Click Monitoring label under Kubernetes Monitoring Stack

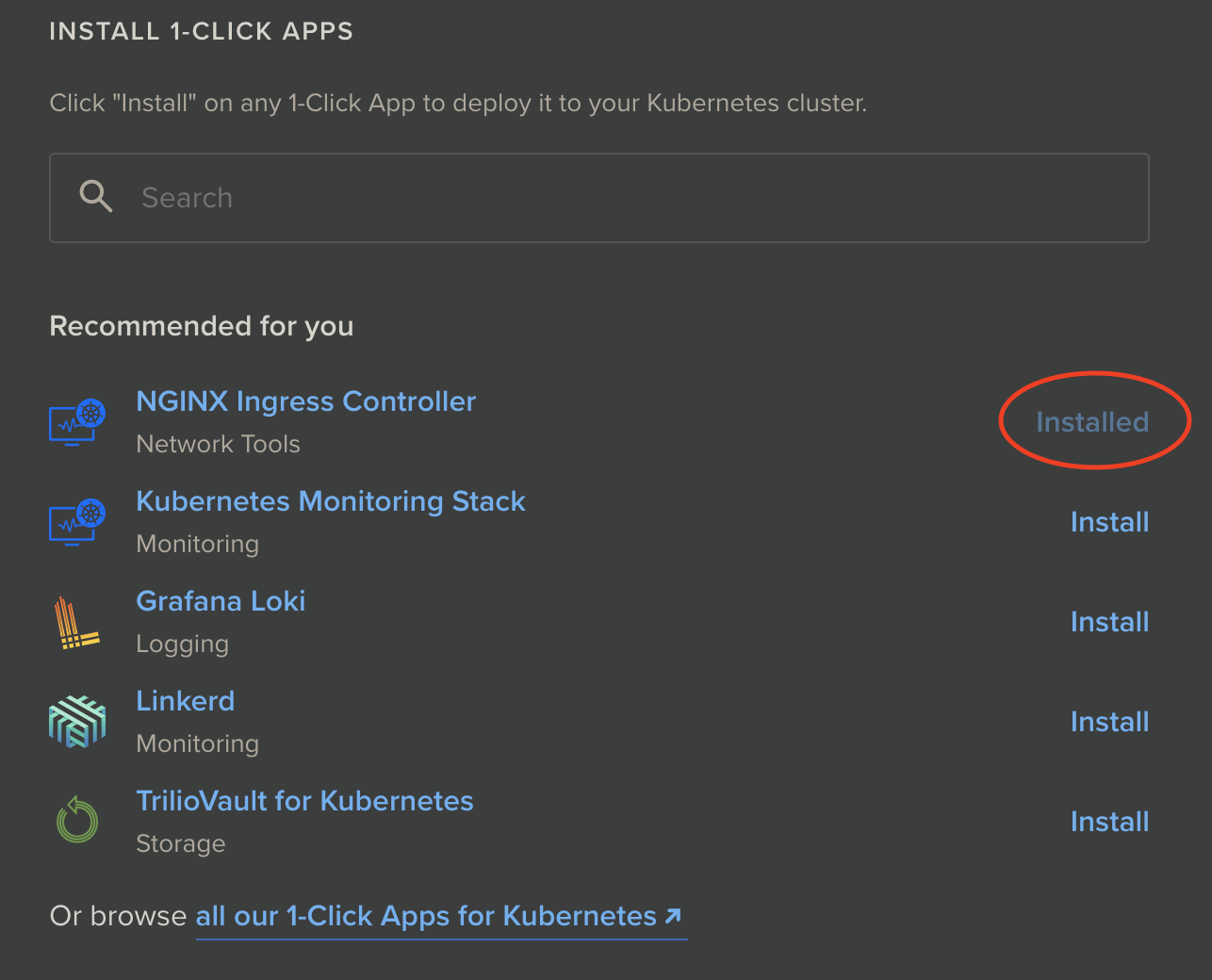(198, 544)
